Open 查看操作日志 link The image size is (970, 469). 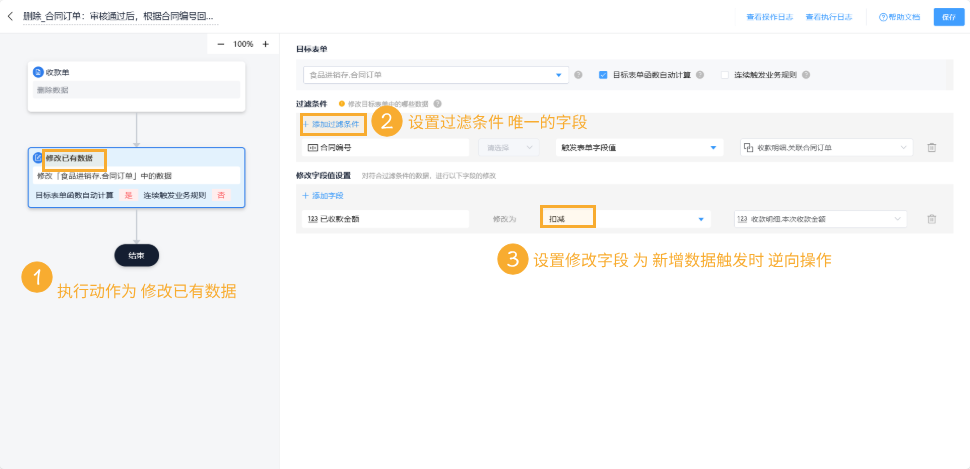[x=770, y=17]
